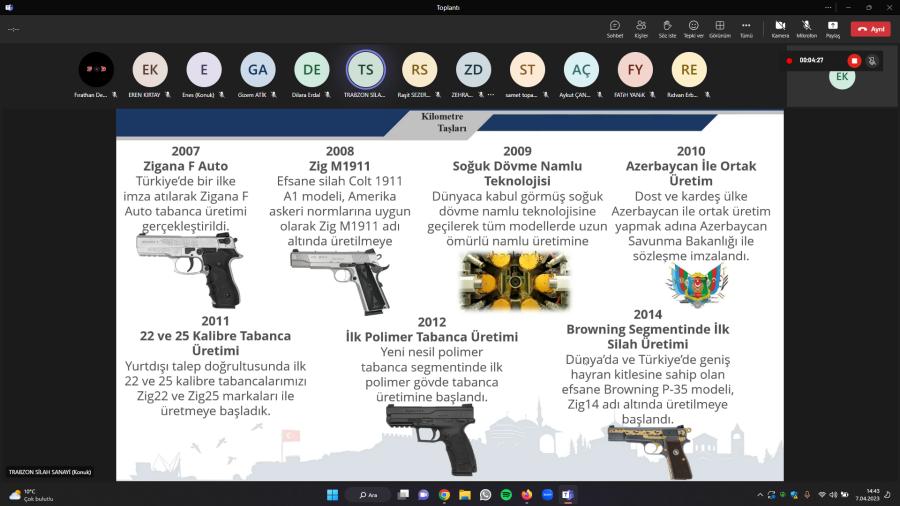
Task: Open title bar more options ellipsis
Action: coord(828,7)
